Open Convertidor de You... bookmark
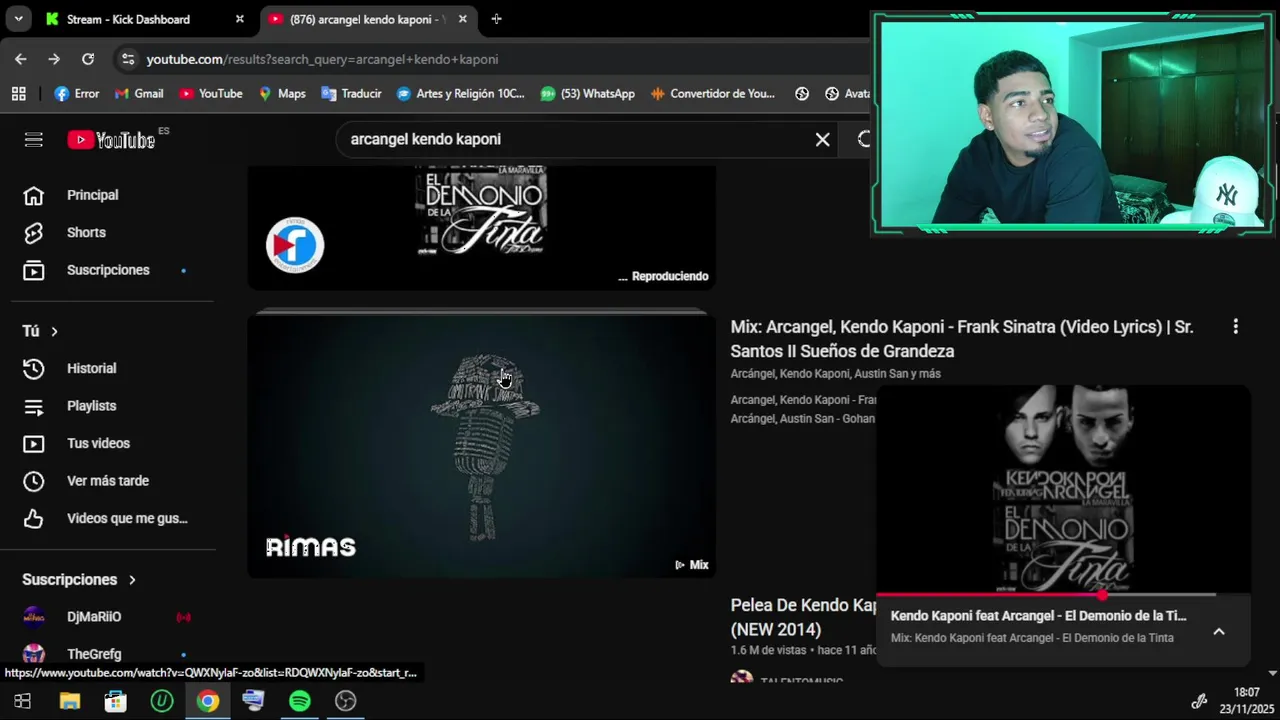1280x720 pixels. coord(713,93)
